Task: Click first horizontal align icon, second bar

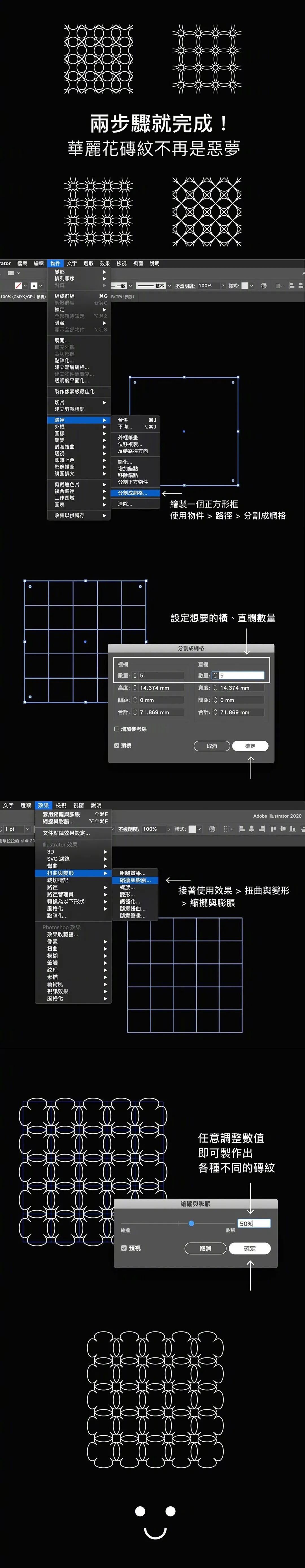Action: point(242,829)
